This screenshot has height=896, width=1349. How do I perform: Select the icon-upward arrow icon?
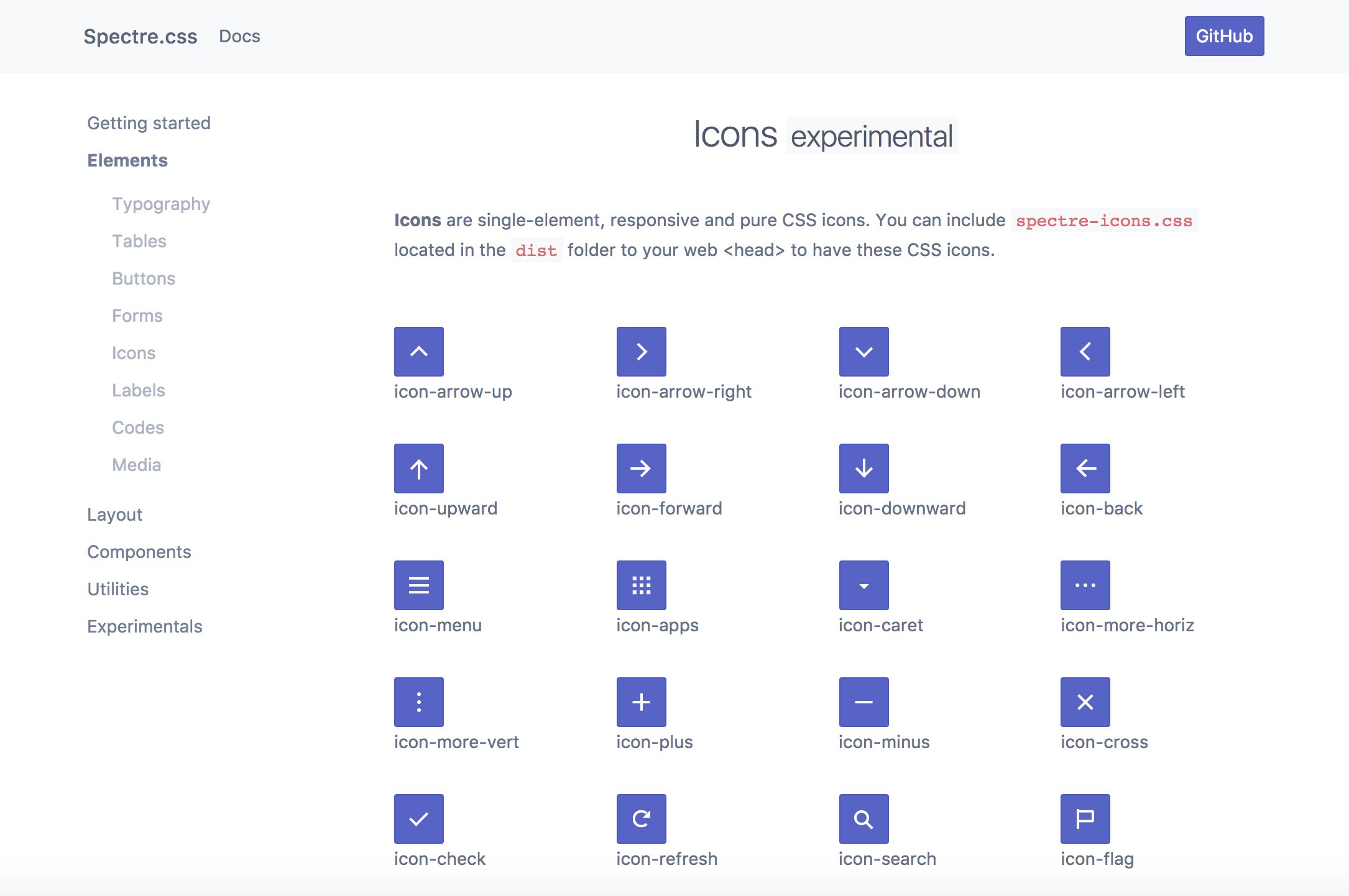[419, 469]
